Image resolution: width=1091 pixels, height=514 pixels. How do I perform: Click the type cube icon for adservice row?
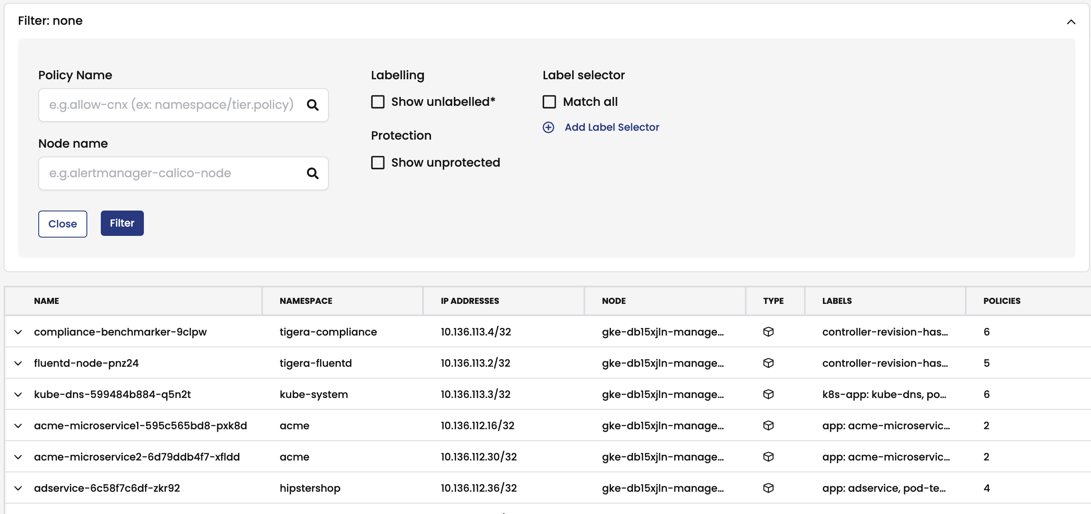768,488
